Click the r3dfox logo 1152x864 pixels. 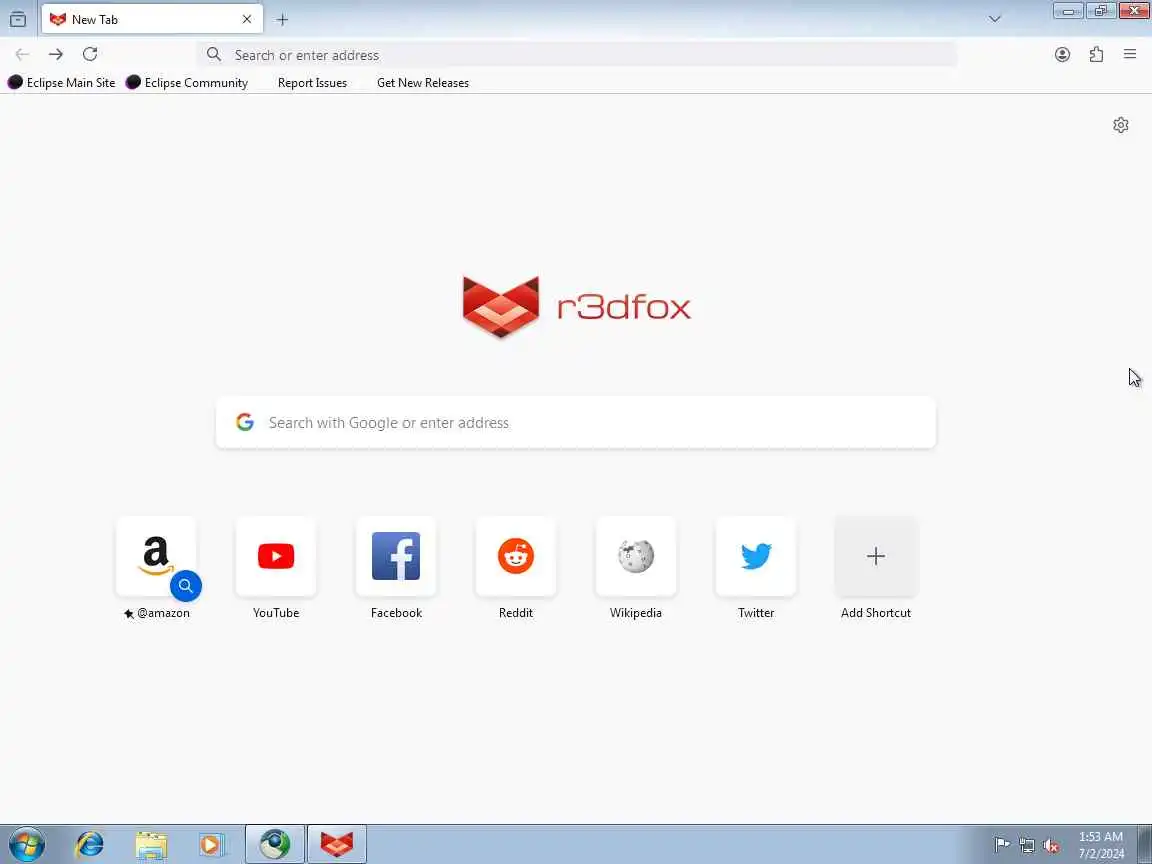click(x=577, y=306)
